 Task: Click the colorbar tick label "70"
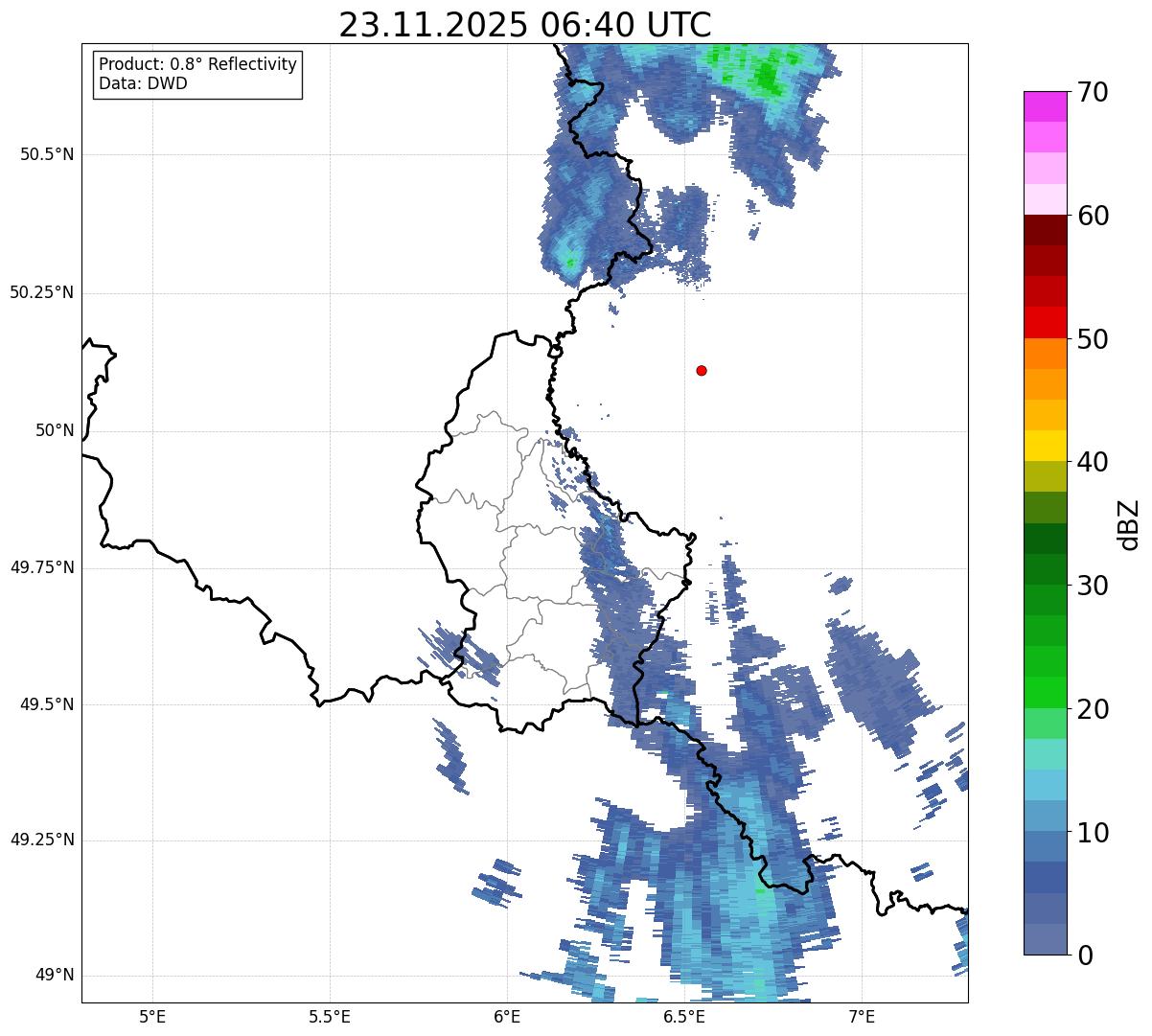[x=1093, y=92]
